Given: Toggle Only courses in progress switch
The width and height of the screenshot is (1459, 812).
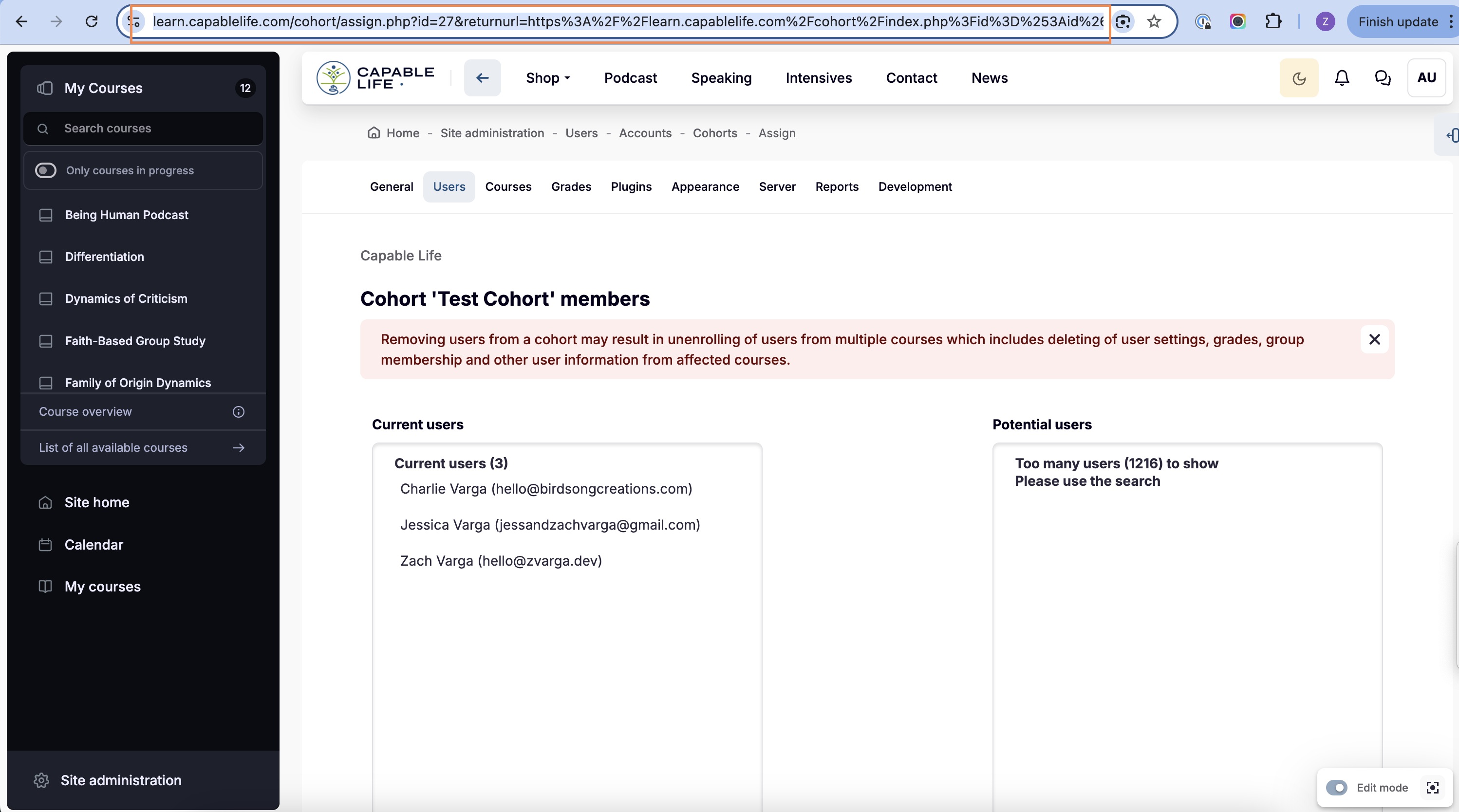Looking at the screenshot, I should 46,170.
